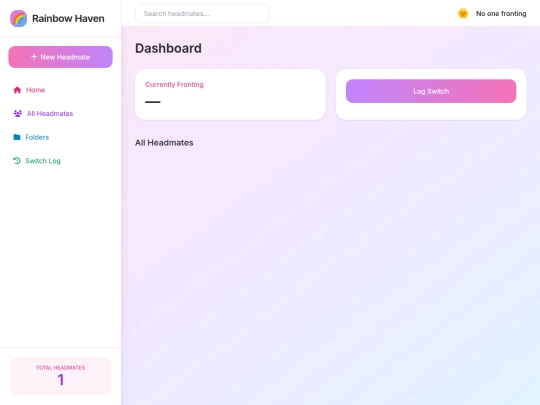Click the No one fronting status
The image size is (540, 405).
[x=501, y=14]
